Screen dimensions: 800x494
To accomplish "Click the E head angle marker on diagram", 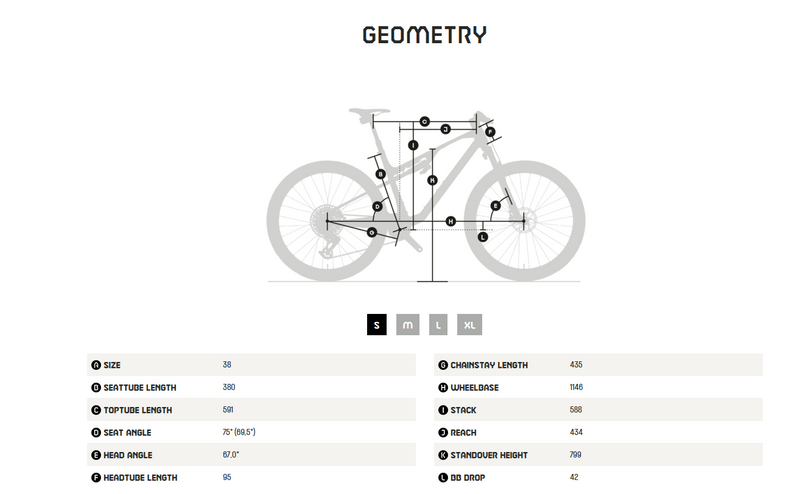I will pyautogui.click(x=495, y=206).
